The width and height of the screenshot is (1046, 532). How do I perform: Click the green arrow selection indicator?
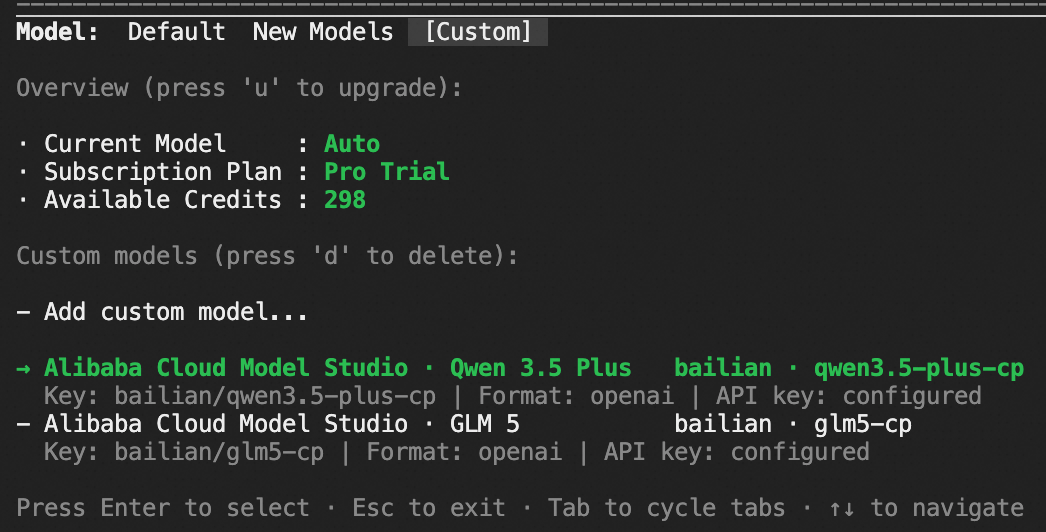tap(24, 368)
